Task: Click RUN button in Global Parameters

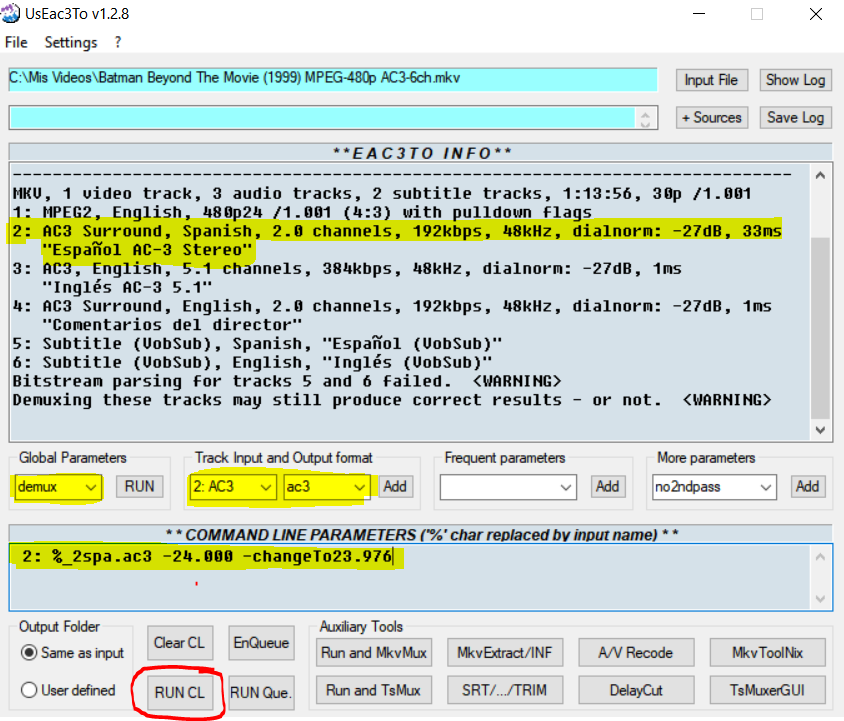Action: click(x=139, y=486)
